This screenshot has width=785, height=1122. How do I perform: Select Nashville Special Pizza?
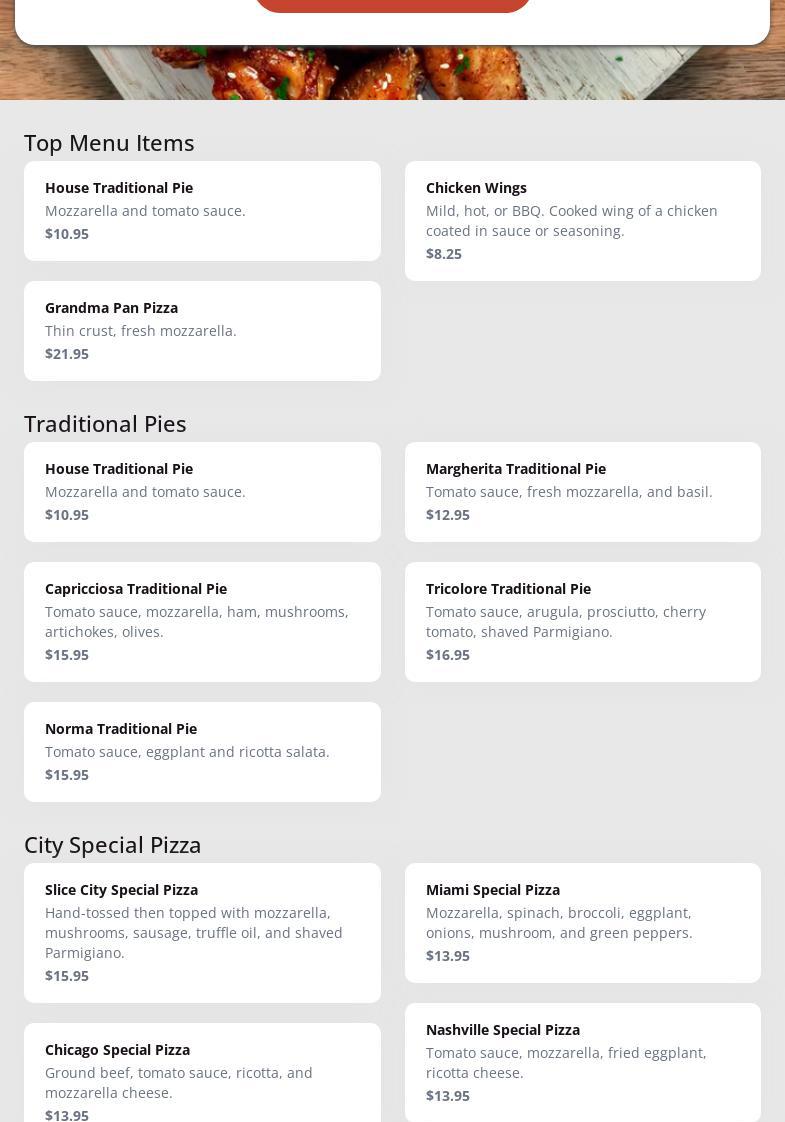pos(582,1062)
